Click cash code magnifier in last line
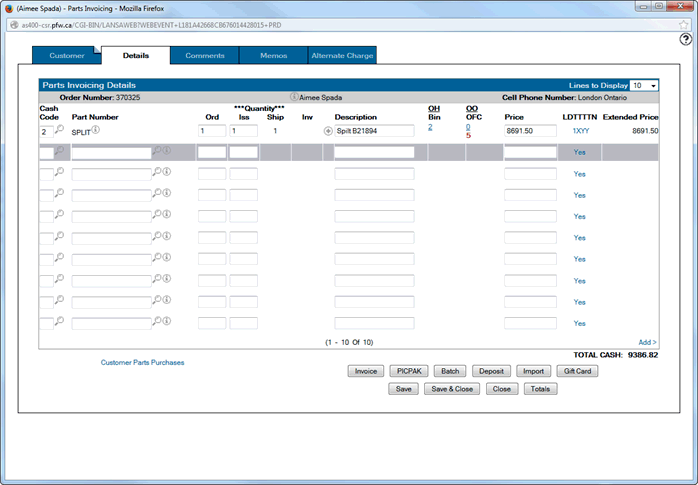 click(59, 321)
